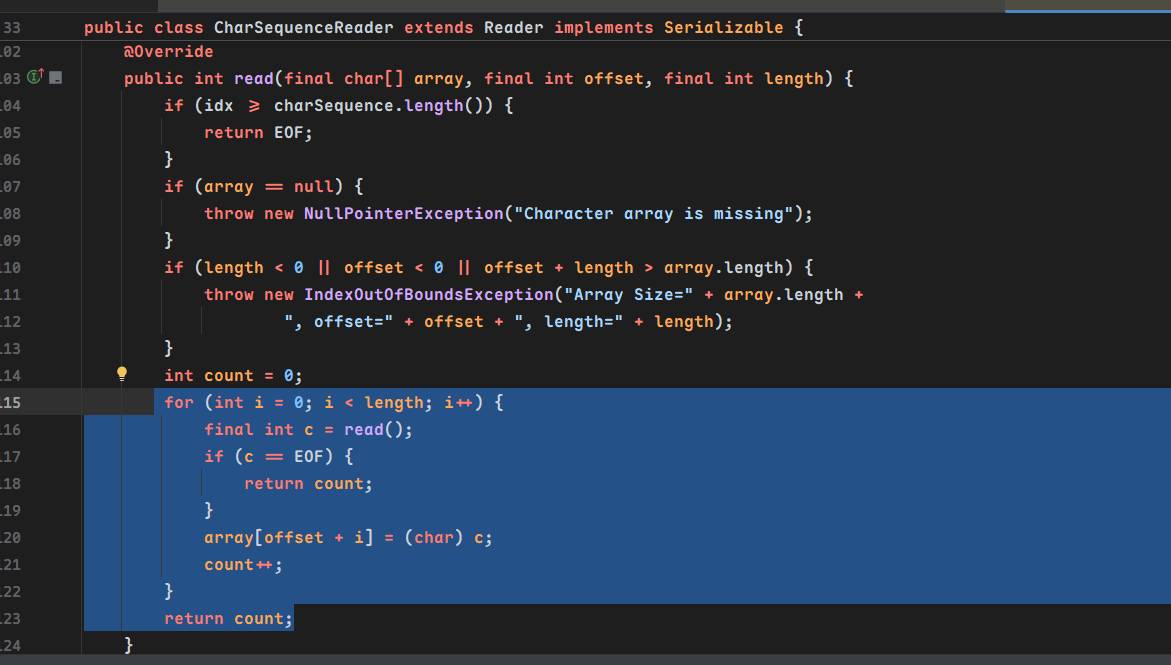The image size is (1171, 665).
Task: Collapse the read method using fold marker
Action: 56,78
